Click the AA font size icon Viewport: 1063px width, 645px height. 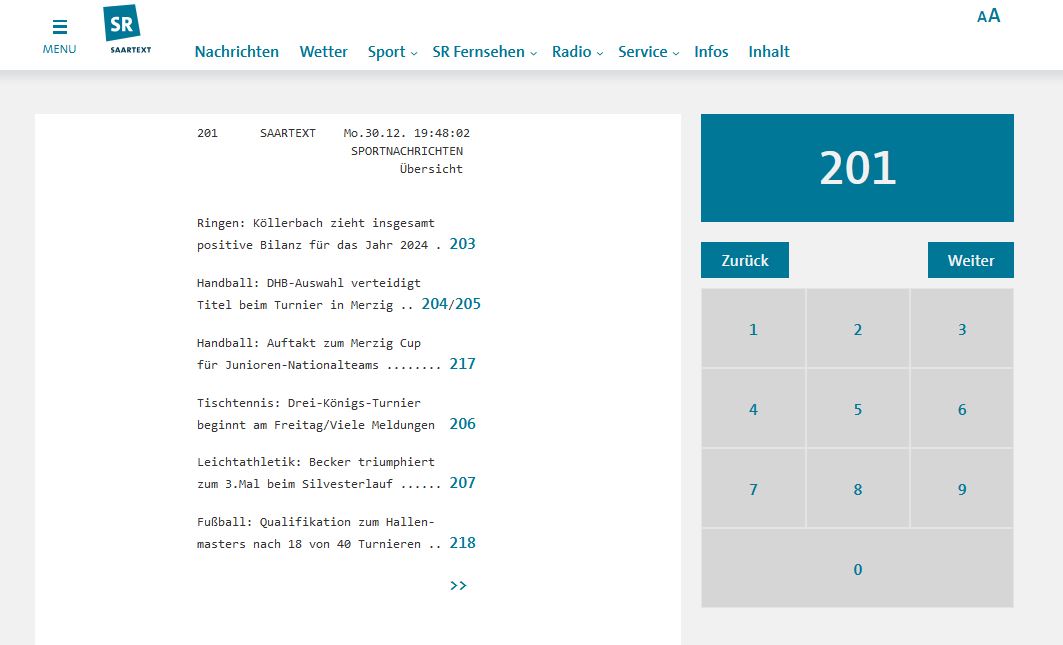coord(988,16)
